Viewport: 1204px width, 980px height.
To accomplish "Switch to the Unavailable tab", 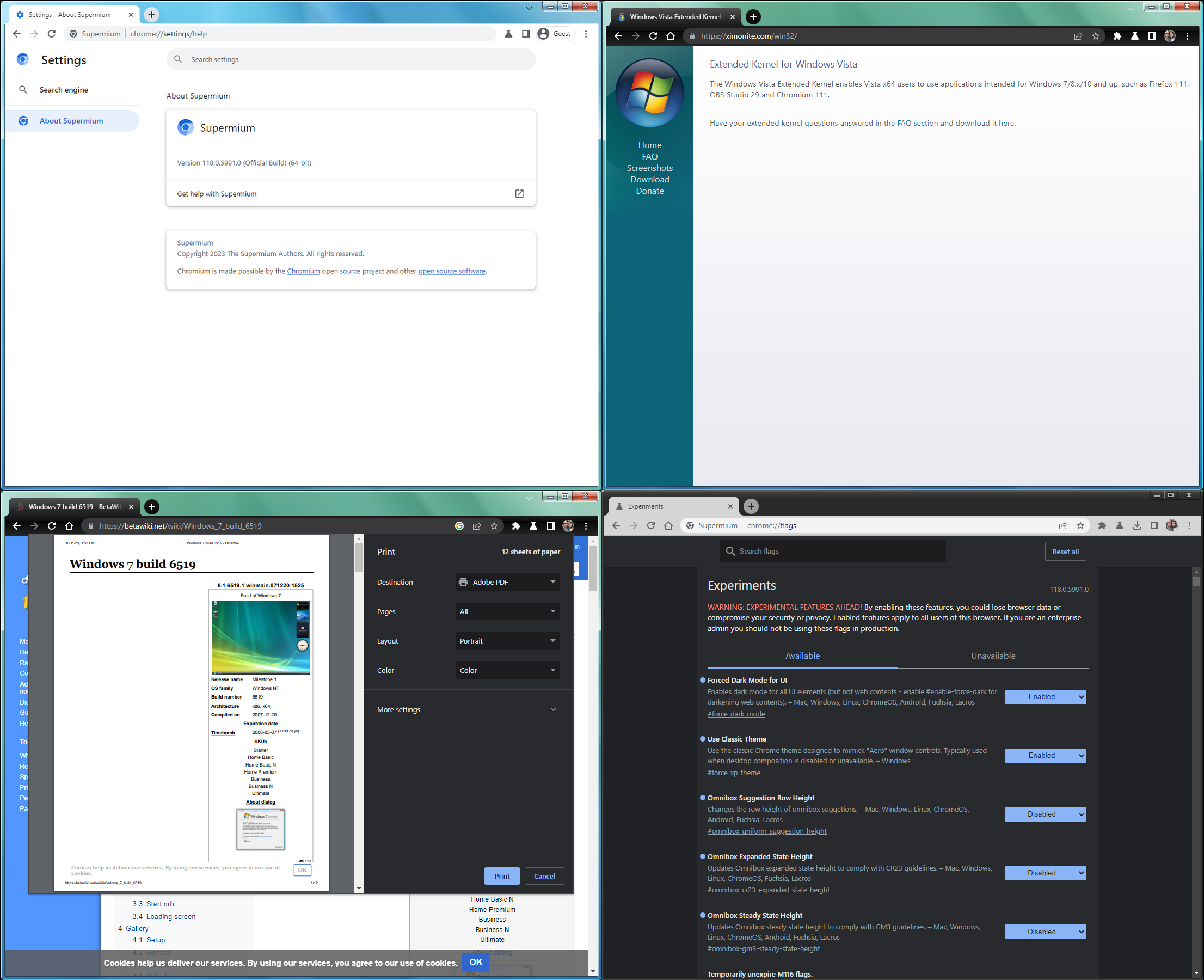I will (x=993, y=656).
